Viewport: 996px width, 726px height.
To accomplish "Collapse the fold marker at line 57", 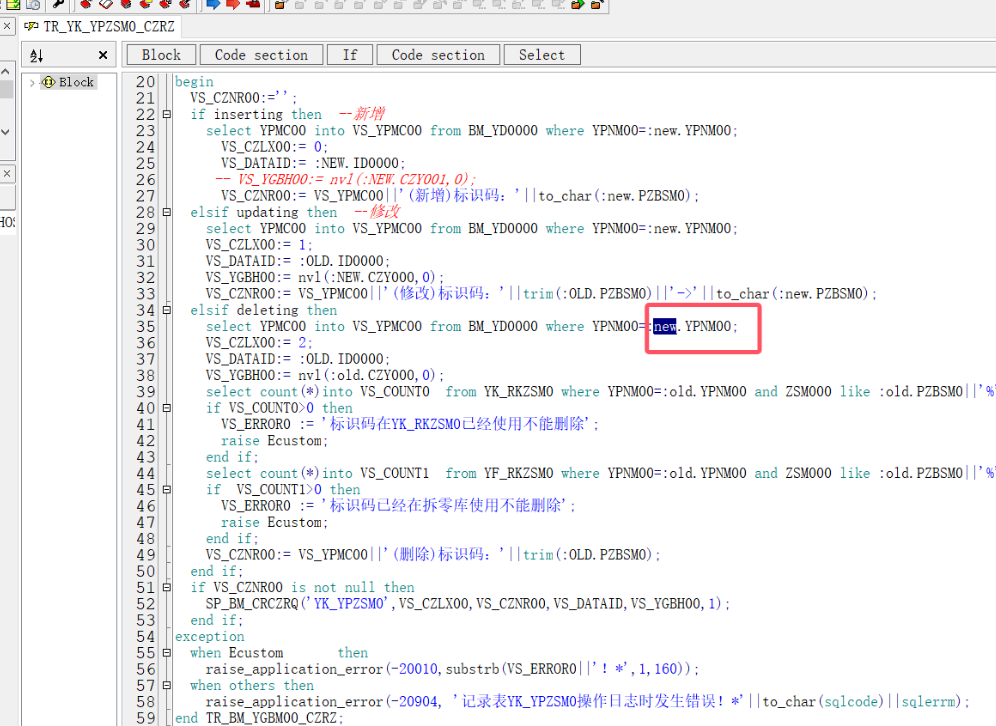I will 166,686.
